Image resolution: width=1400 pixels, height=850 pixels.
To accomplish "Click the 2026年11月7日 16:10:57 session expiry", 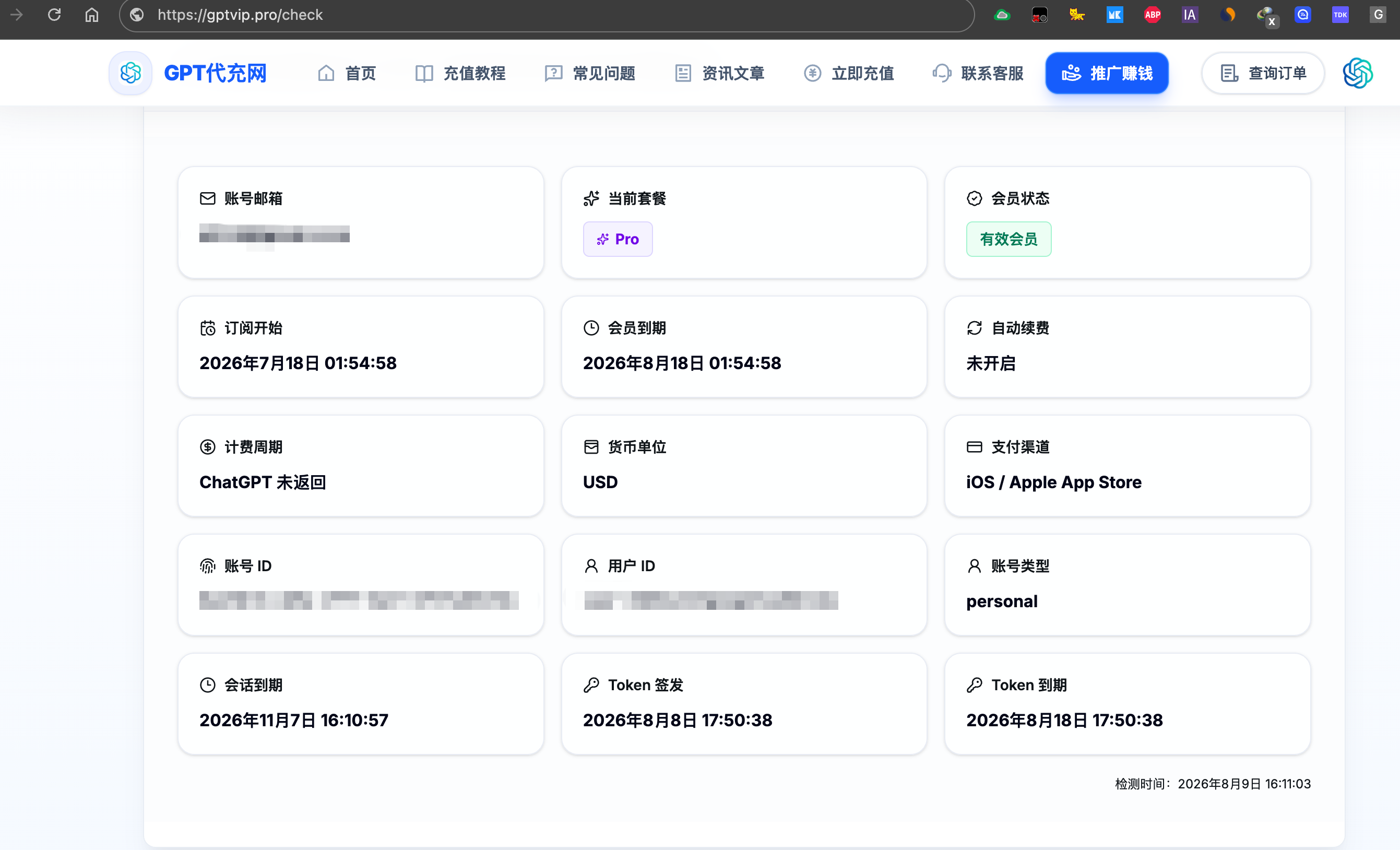I will [x=294, y=720].
